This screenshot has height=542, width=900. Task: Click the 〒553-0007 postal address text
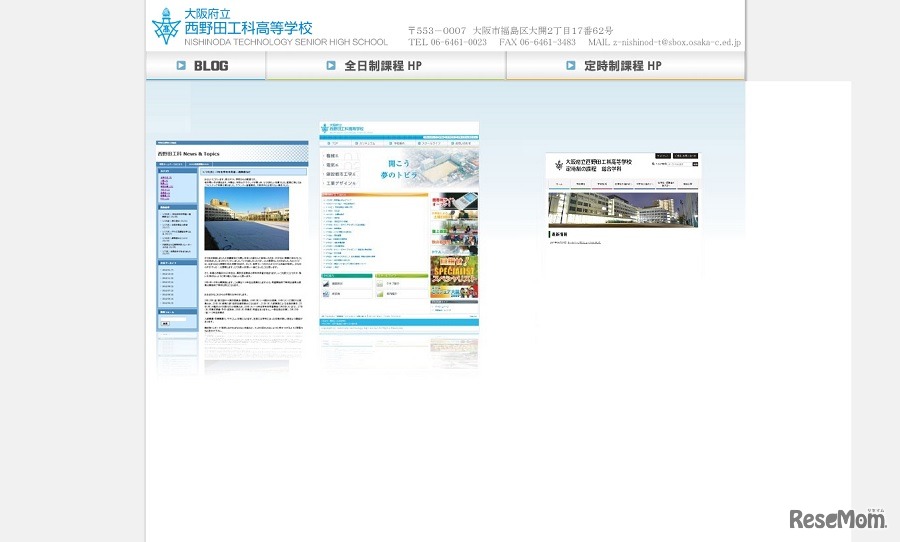(510, 30)
